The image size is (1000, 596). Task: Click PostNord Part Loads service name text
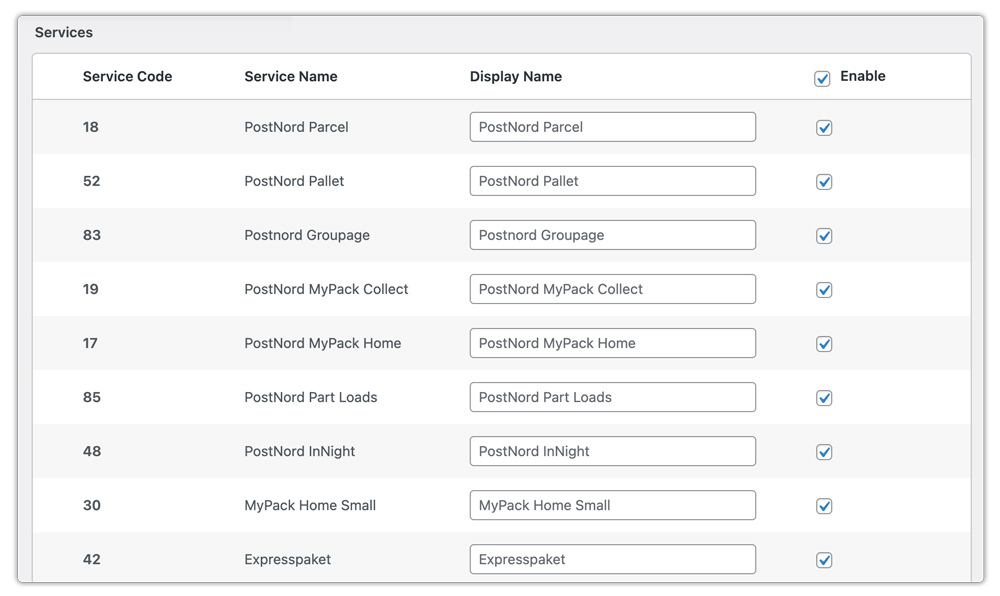pyautogui.click(x=311, y=397)
